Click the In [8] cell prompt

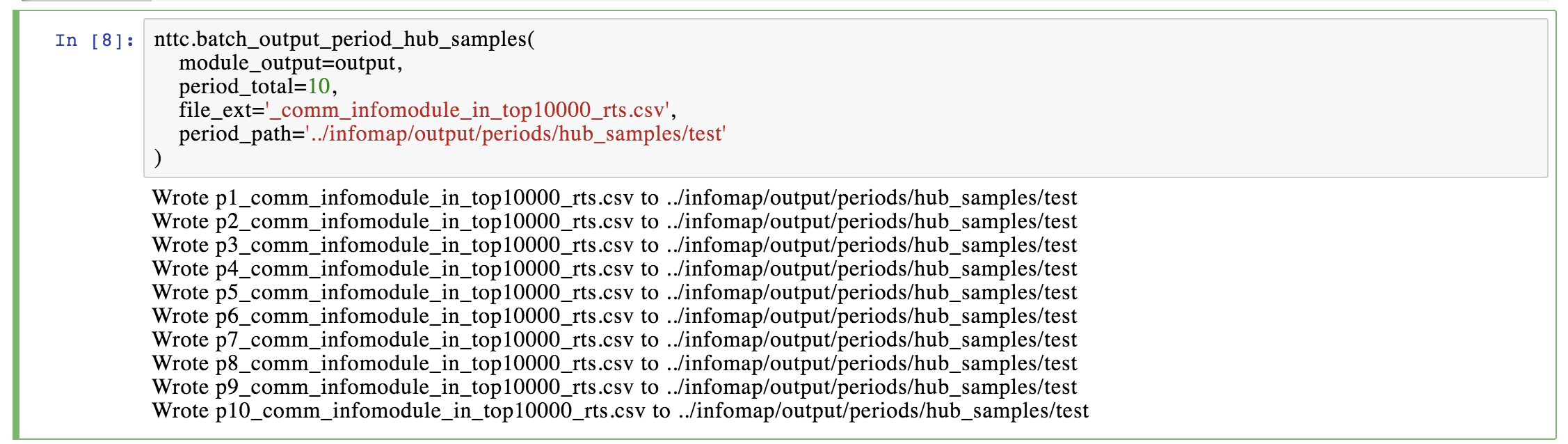[94, 40]
